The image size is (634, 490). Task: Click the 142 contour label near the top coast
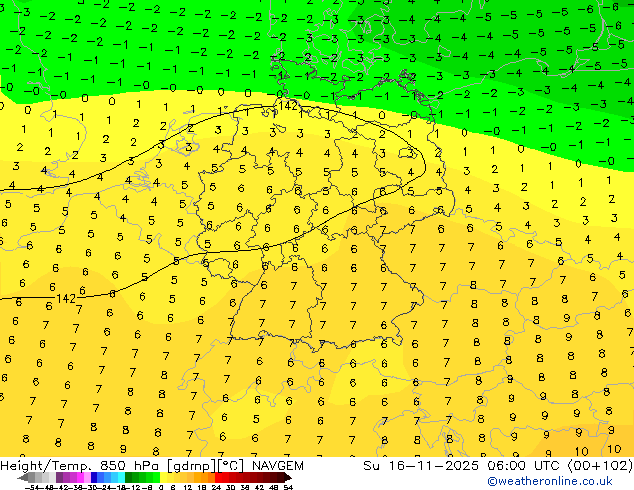pos(288,106)
